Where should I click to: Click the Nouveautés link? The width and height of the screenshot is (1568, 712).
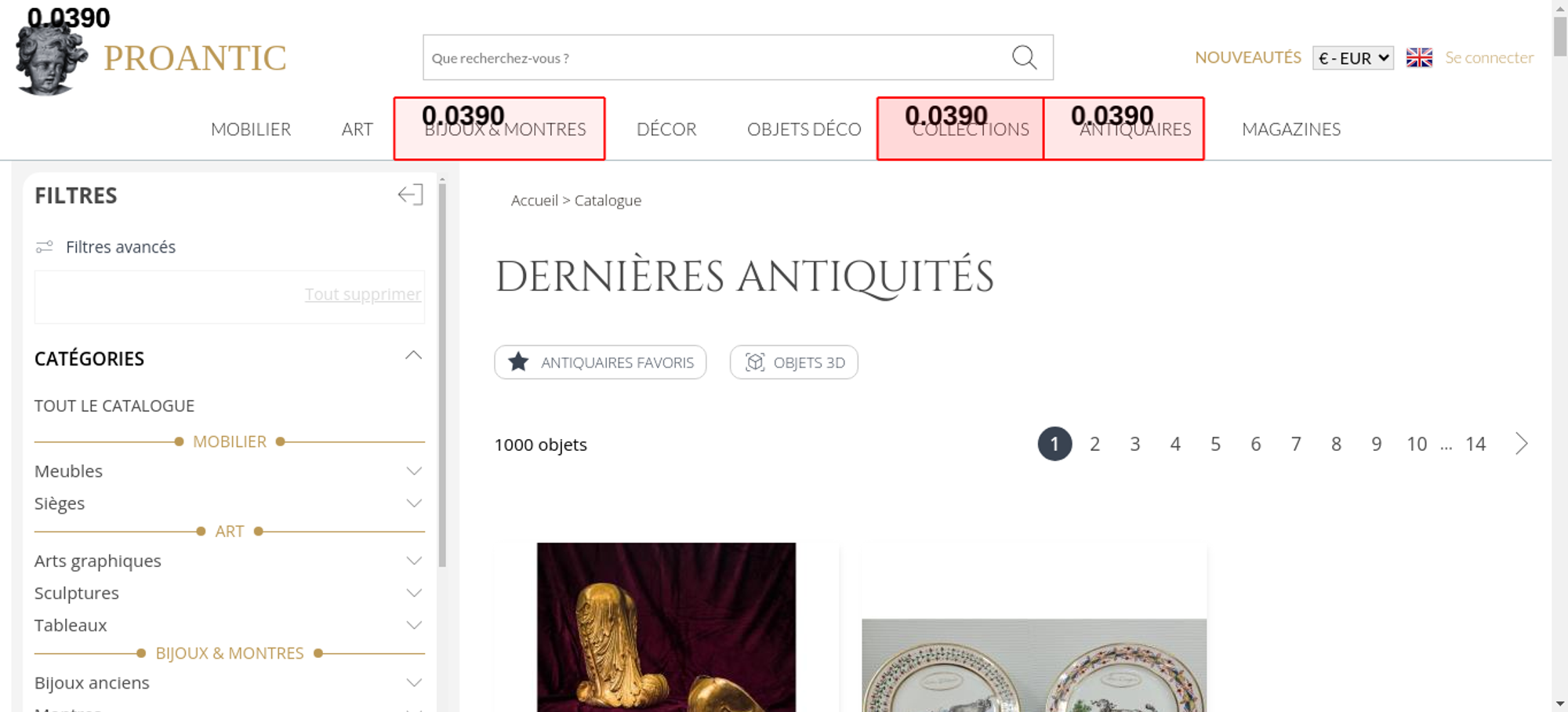pyautogui.click(x=1247, y=58)
